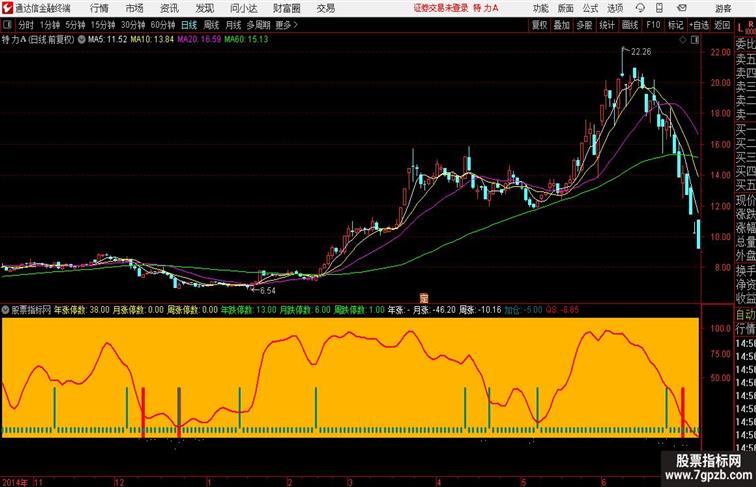Click the 多股 toolbar button
Viewport: 756px width, 487px height.
coord(584,25)
